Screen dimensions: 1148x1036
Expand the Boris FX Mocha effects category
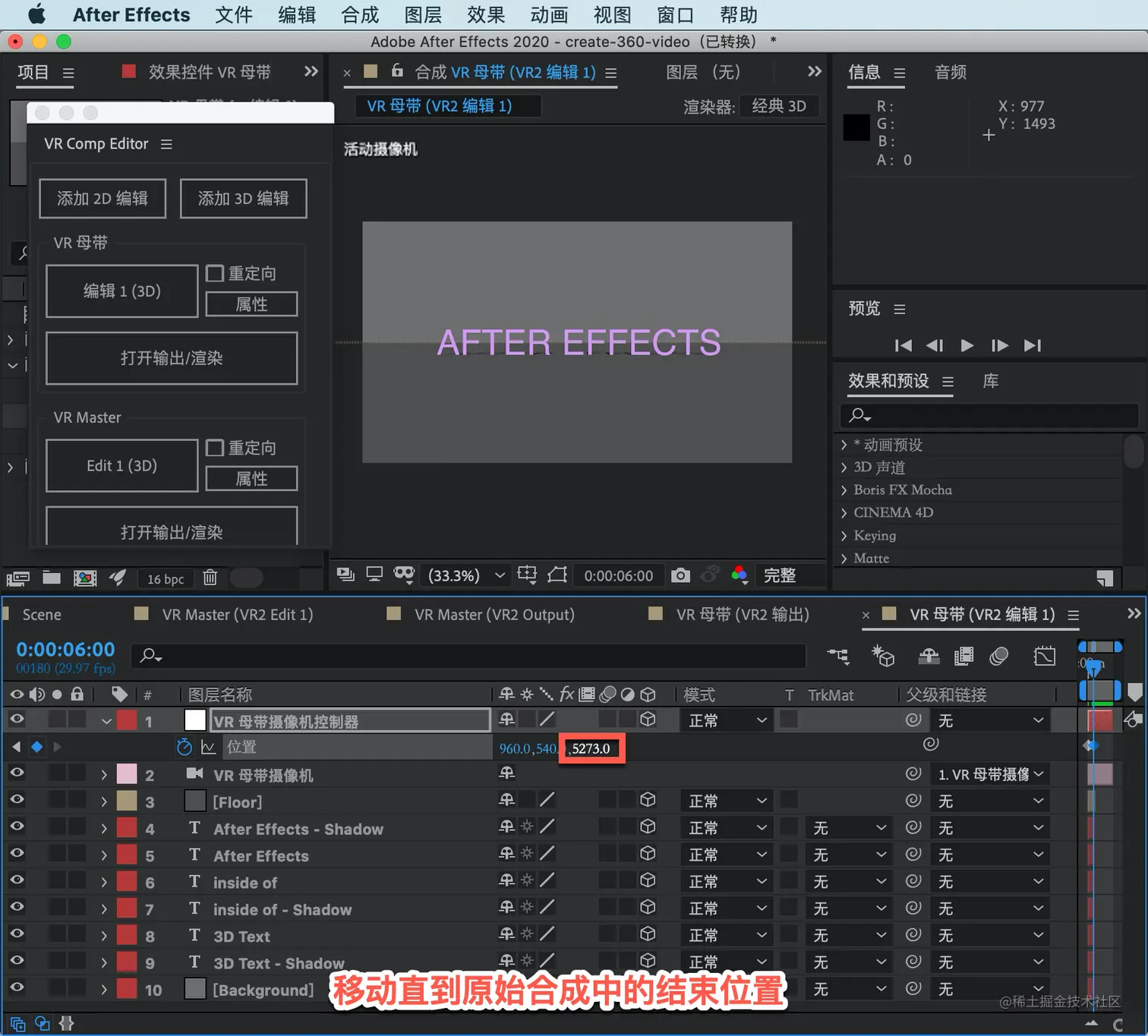pos(844,490)
